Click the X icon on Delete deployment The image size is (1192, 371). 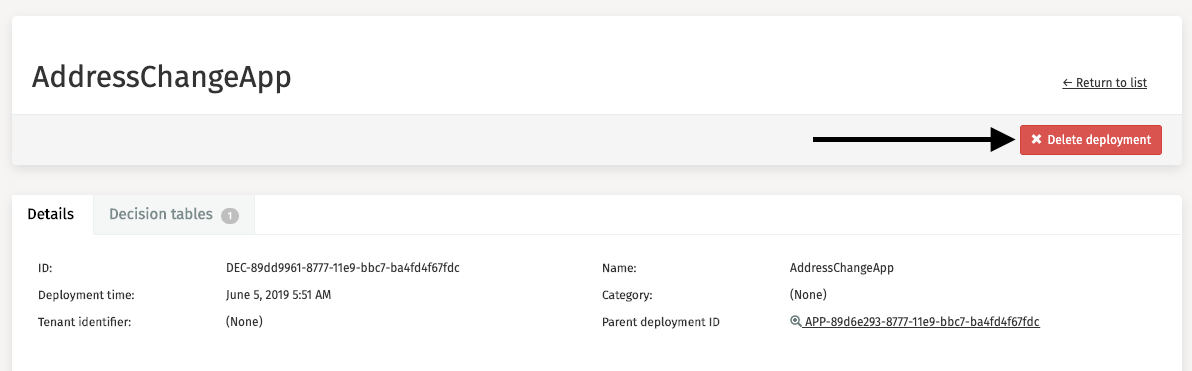(1036, 140)
